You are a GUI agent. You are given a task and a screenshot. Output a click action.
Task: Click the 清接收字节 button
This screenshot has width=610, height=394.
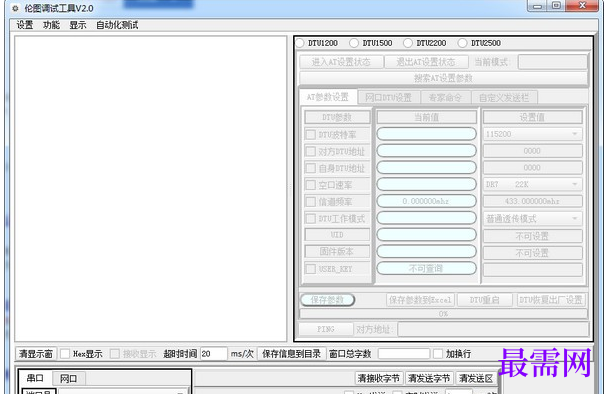tap(379, 378)
